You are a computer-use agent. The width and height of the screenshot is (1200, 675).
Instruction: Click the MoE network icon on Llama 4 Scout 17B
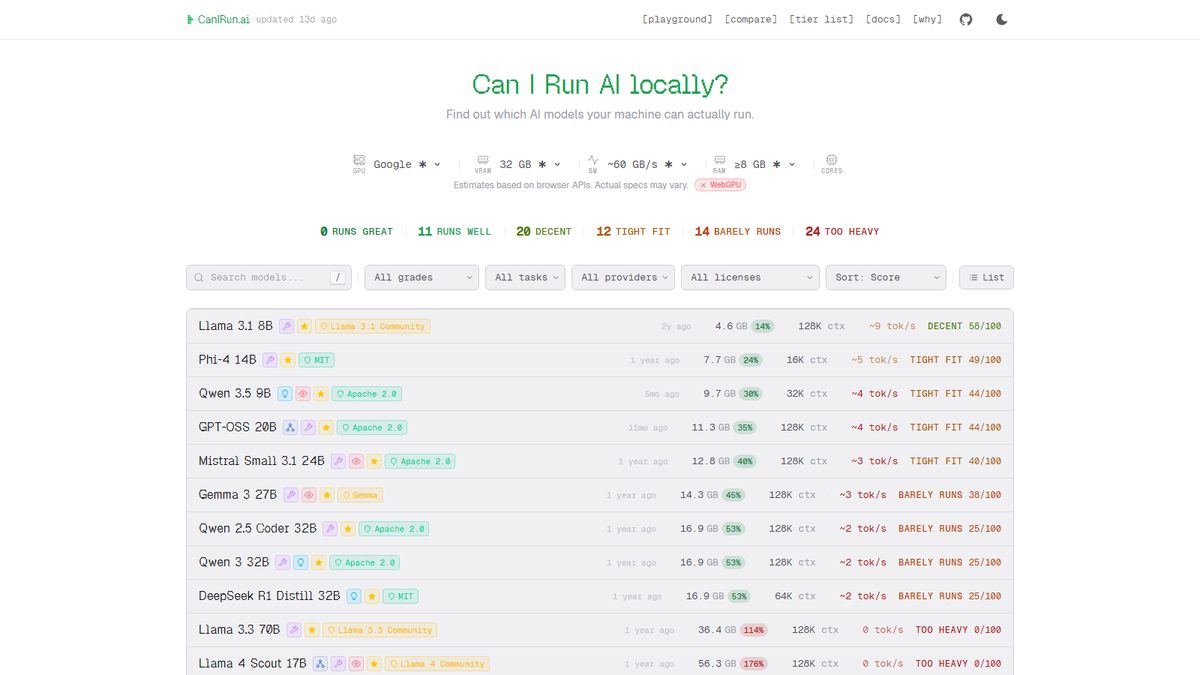tap(320, 663)
